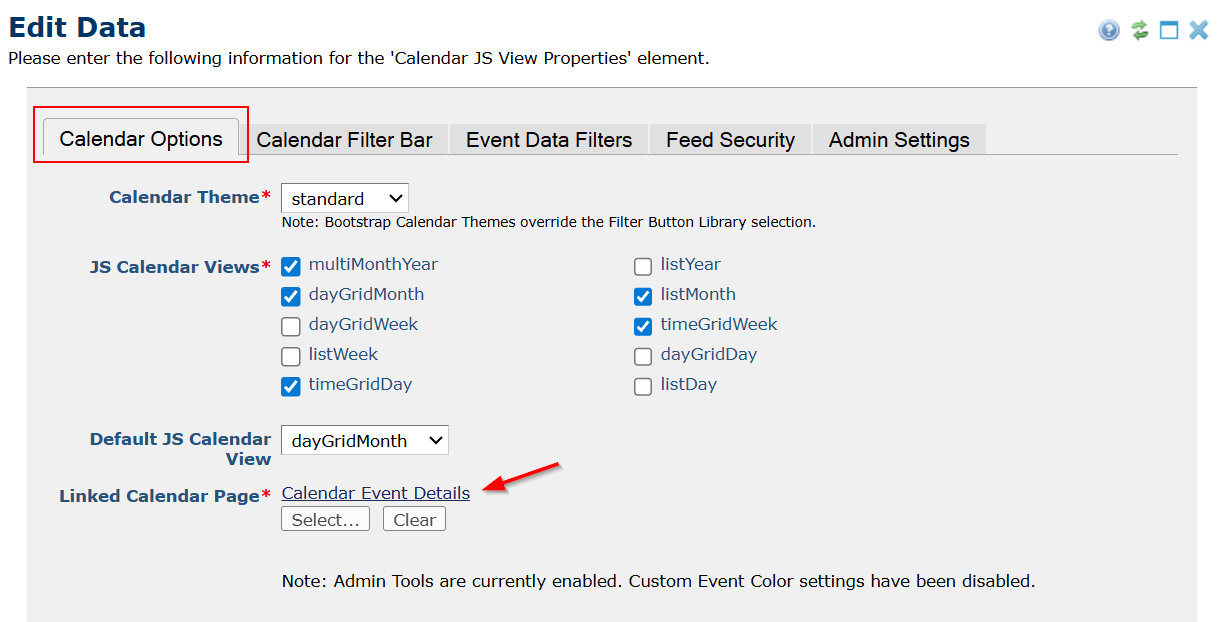
Task: Toggle the listDay checkbox
Action: (643, 386)
